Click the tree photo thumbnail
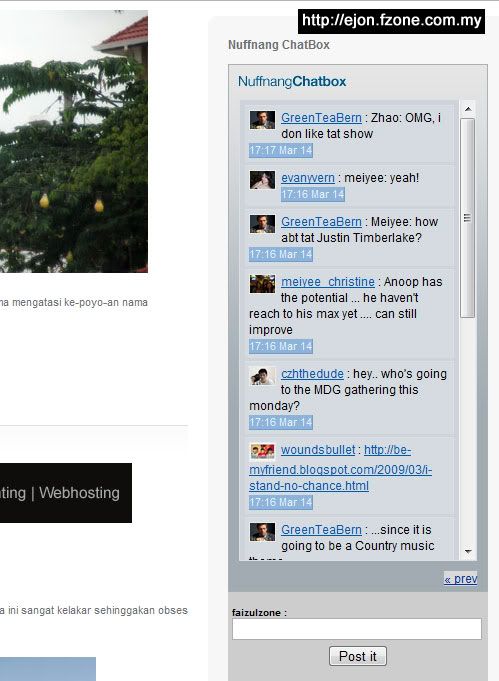The width and height of the screenshot is (499, 681). pyautogui.click(x=74, y=142)
